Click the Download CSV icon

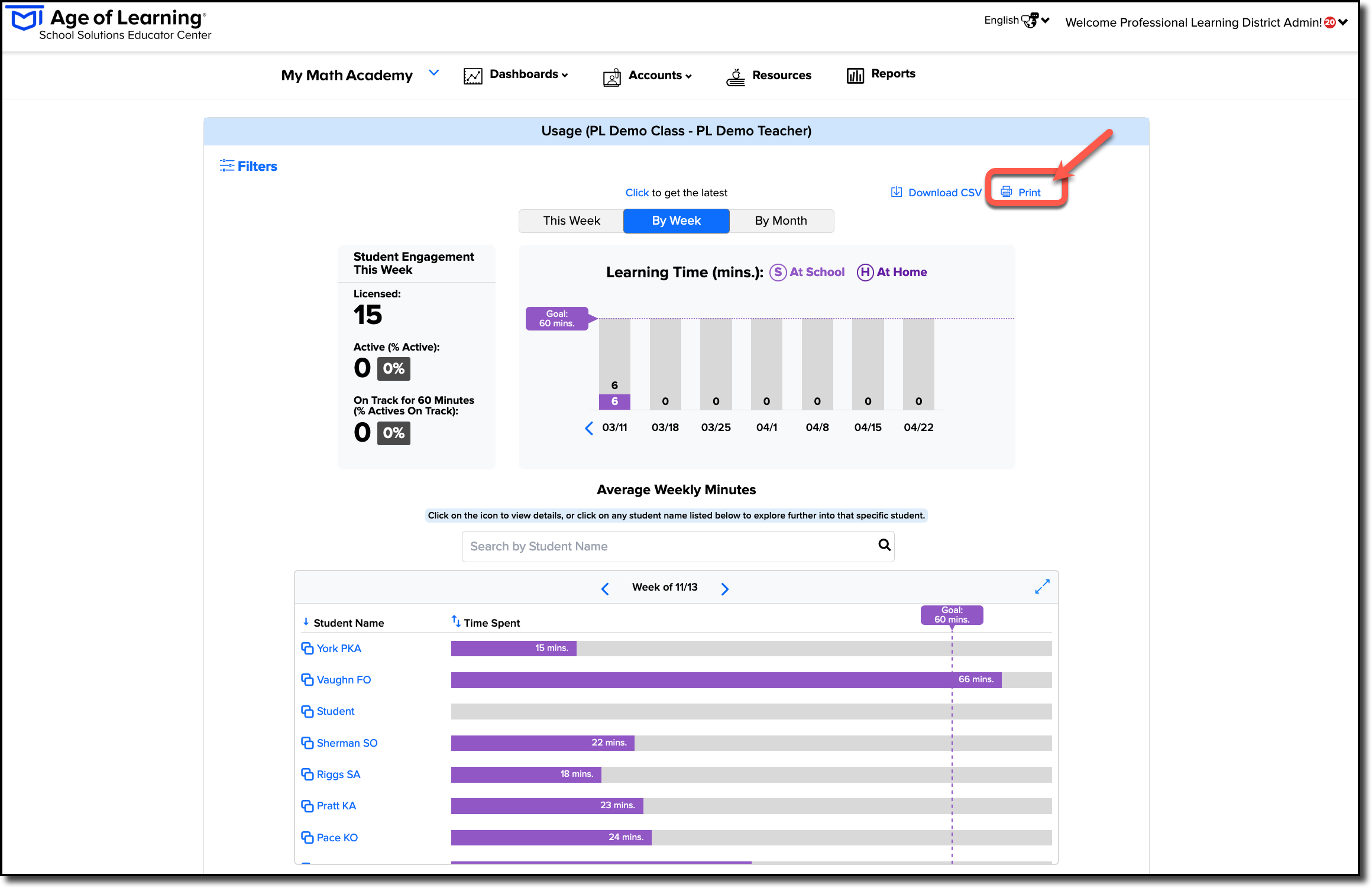point(897,192)
